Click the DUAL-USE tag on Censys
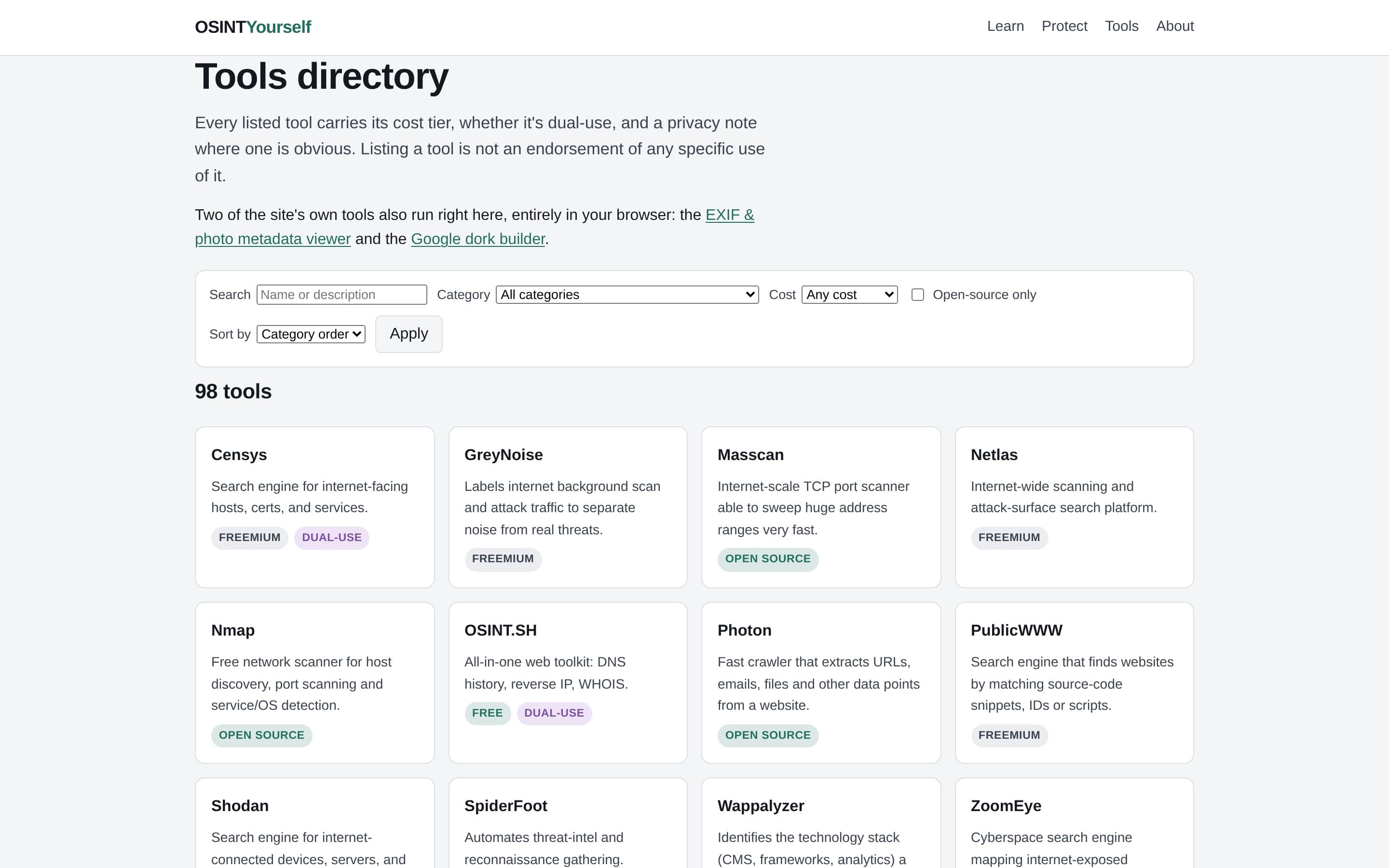1389x868 pixels. [x=332, y=538]
